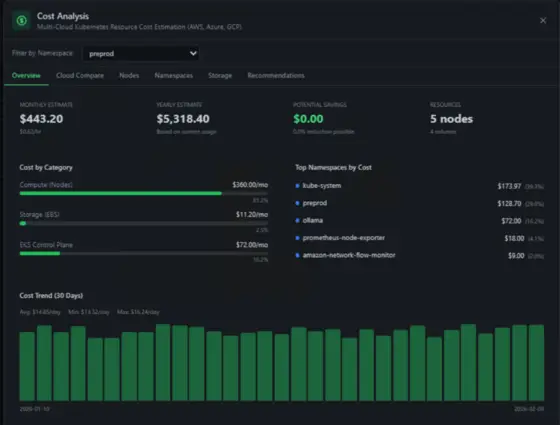Click the Cost Trend (30 Days) heading
560x425 pixels.
tap(51, 295)
